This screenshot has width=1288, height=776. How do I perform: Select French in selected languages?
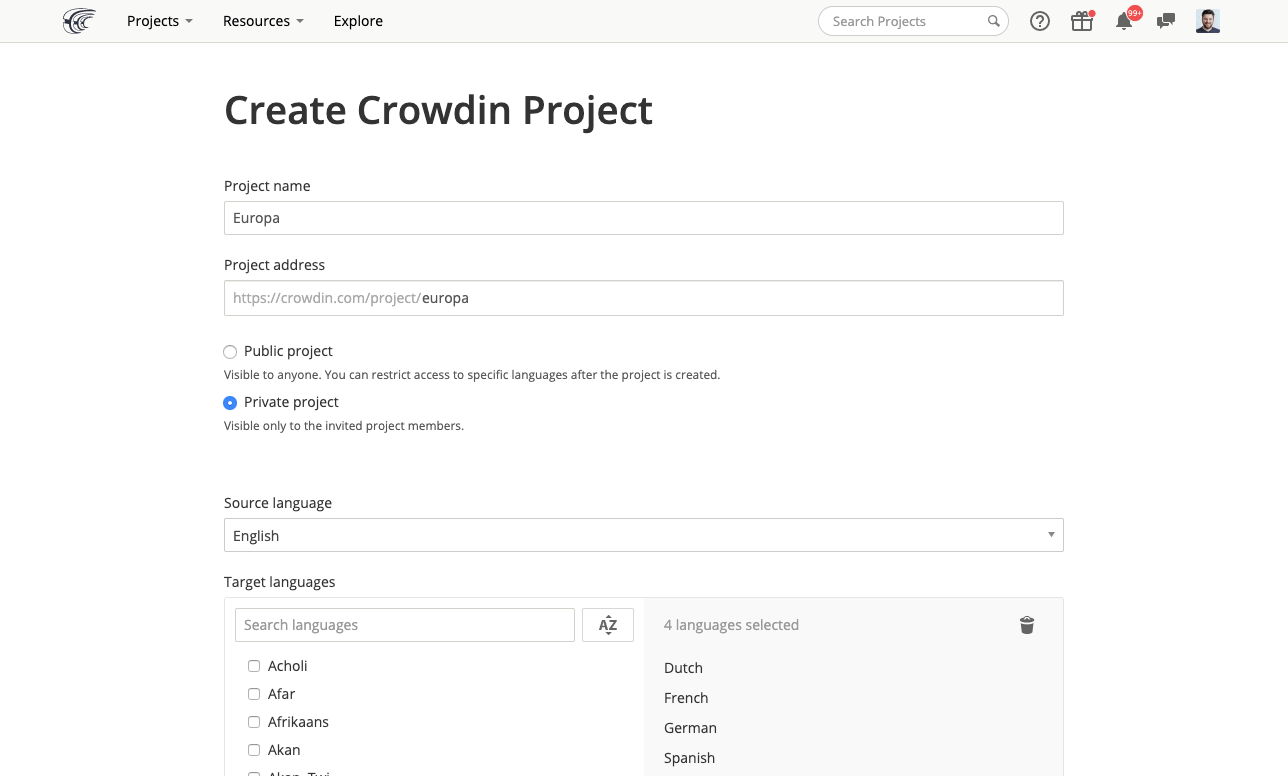point(686,698)
